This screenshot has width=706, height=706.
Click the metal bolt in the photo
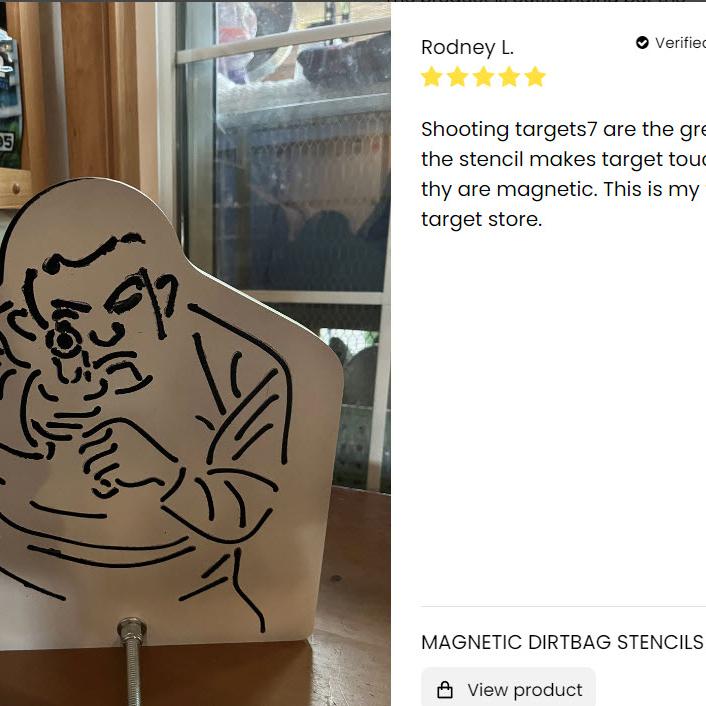click(x=132, y=660)
